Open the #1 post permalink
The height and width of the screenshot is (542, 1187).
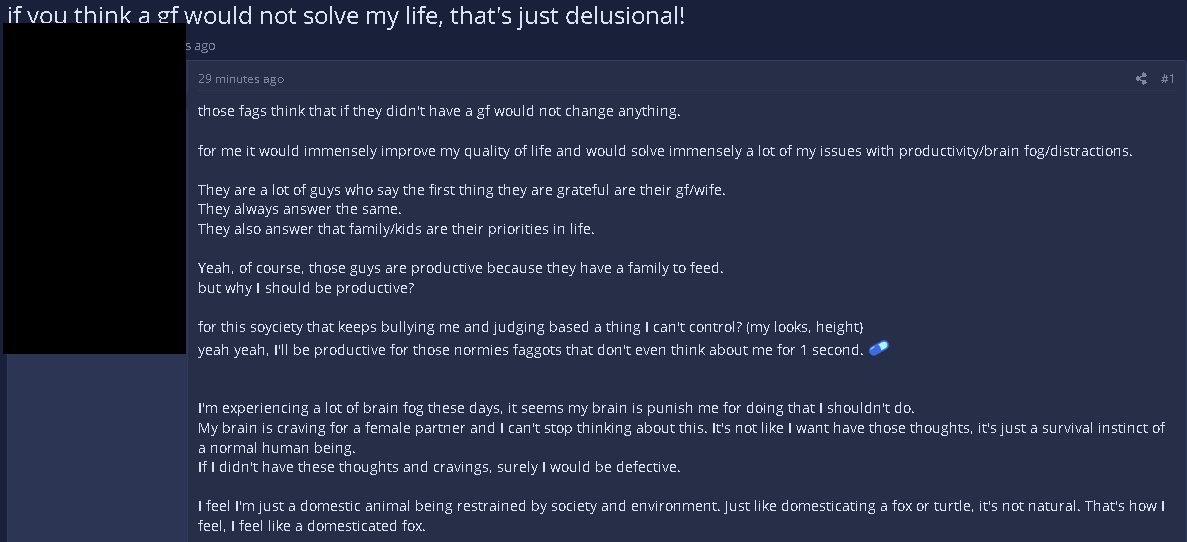tap(1167, 79)
